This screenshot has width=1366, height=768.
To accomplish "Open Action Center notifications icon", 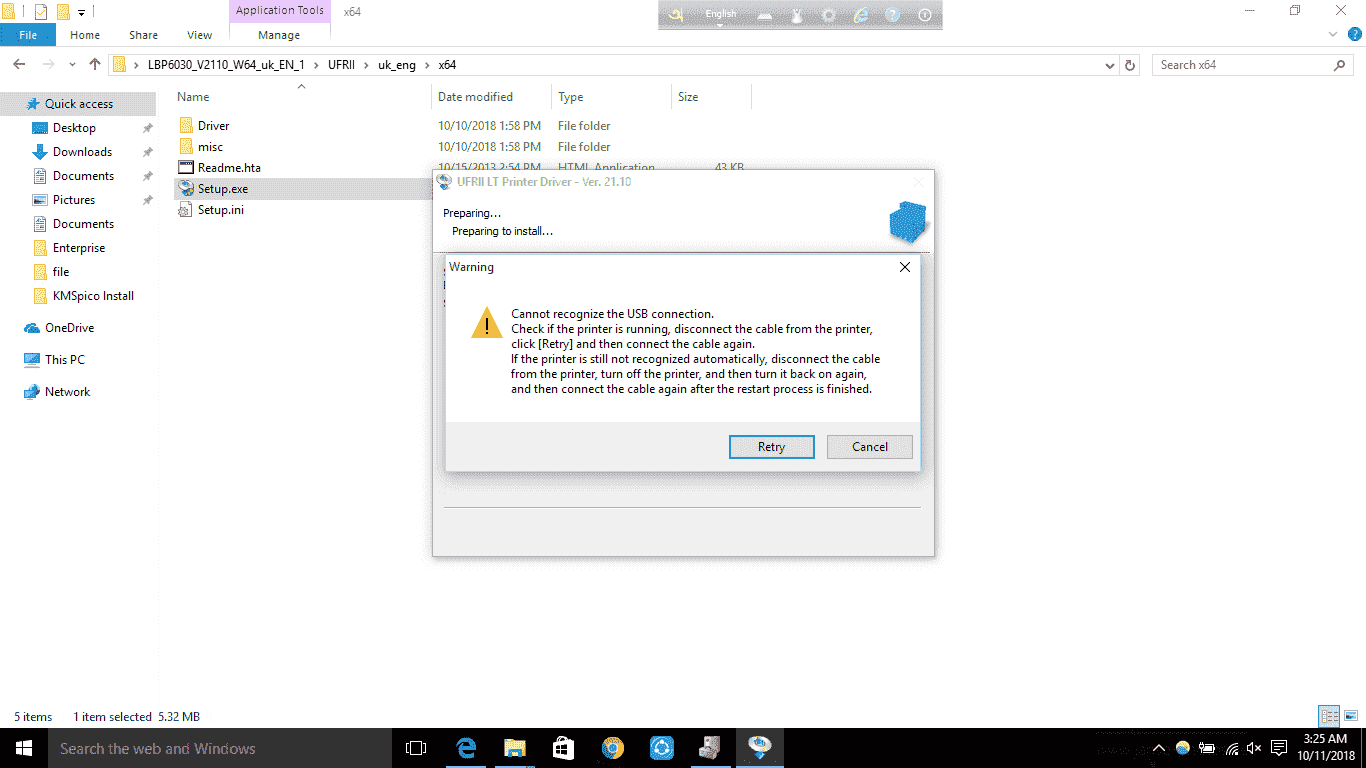I will tap(1279, 748).
